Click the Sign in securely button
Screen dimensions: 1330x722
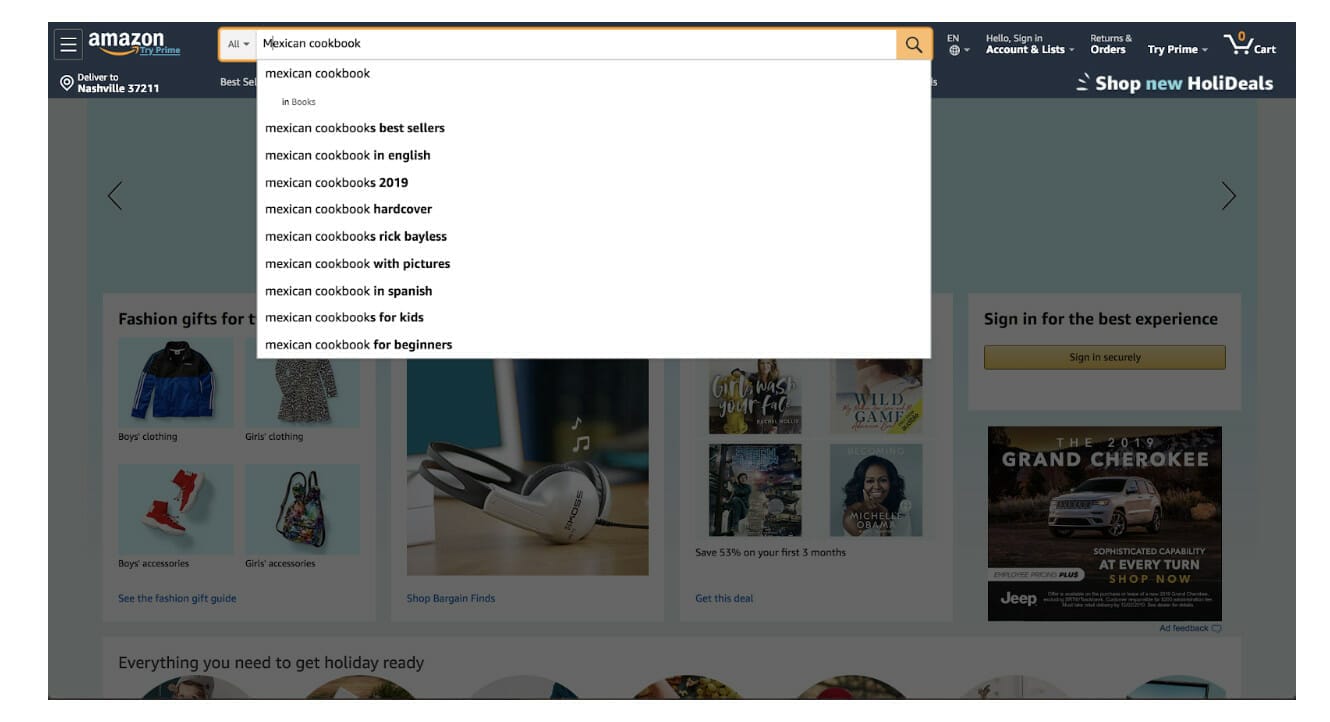pos(1104,357)
